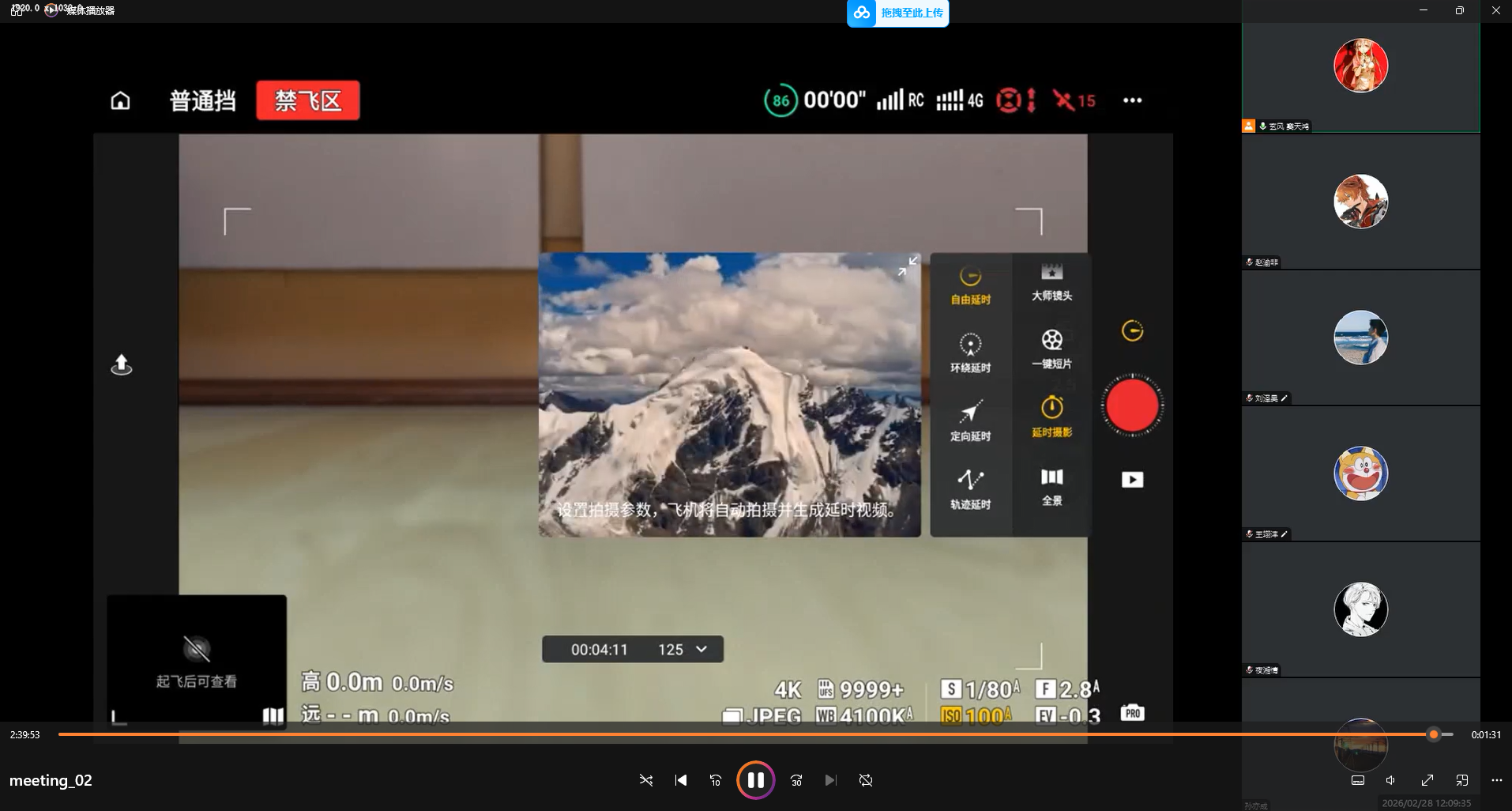Select 全景 panorama shooting mode
1512x811 pixels.
1051,486
